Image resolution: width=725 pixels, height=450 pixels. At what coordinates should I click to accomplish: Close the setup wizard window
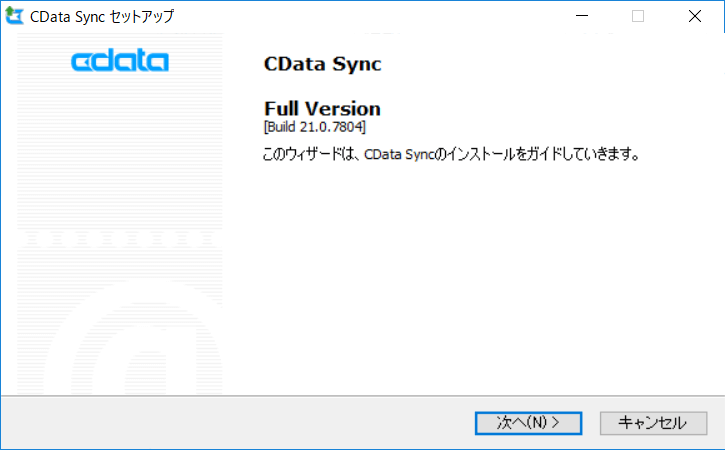click(695, 16)
